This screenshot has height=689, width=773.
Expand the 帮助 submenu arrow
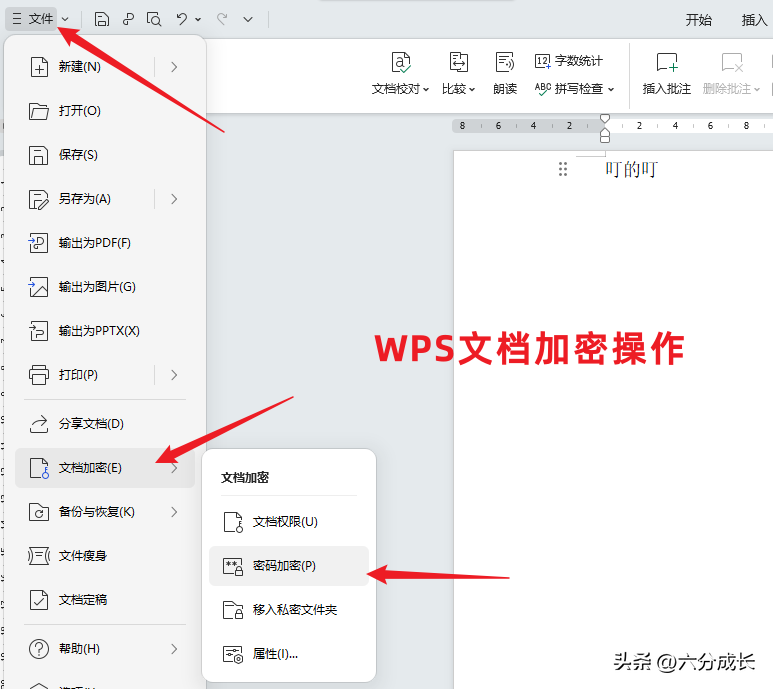pyautogui.click(x=174, y=649)
